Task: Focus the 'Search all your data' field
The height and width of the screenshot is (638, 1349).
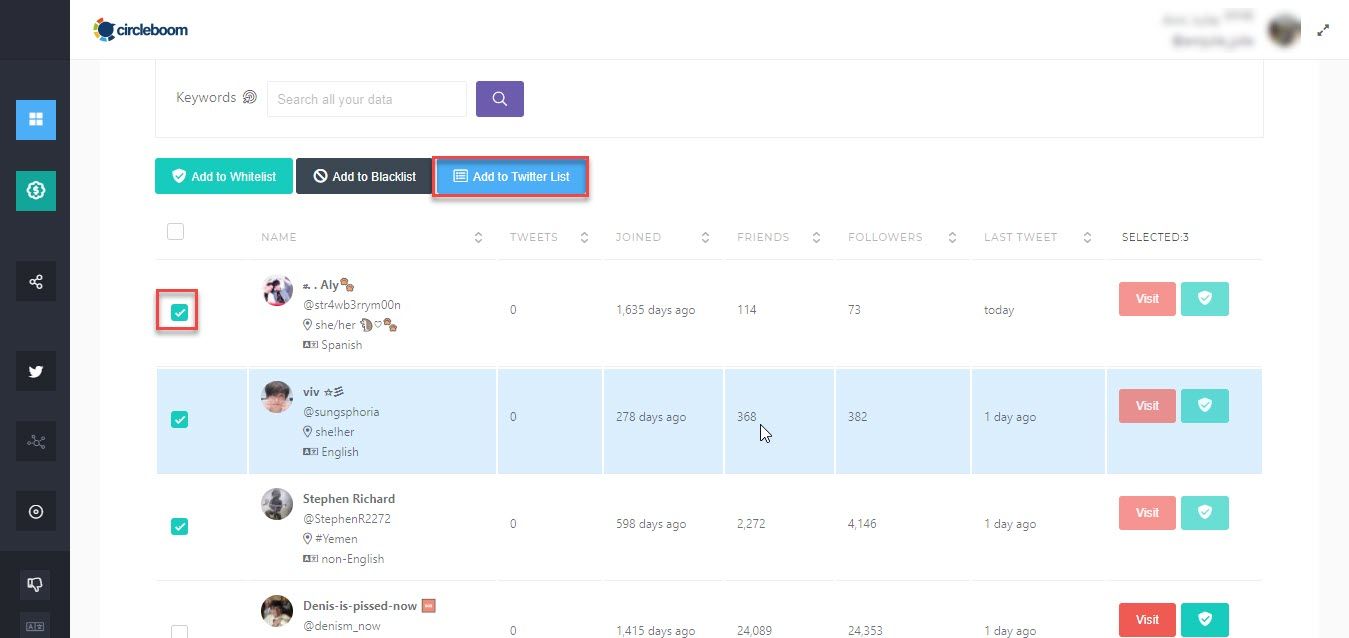Action: [x=367, y=99]
